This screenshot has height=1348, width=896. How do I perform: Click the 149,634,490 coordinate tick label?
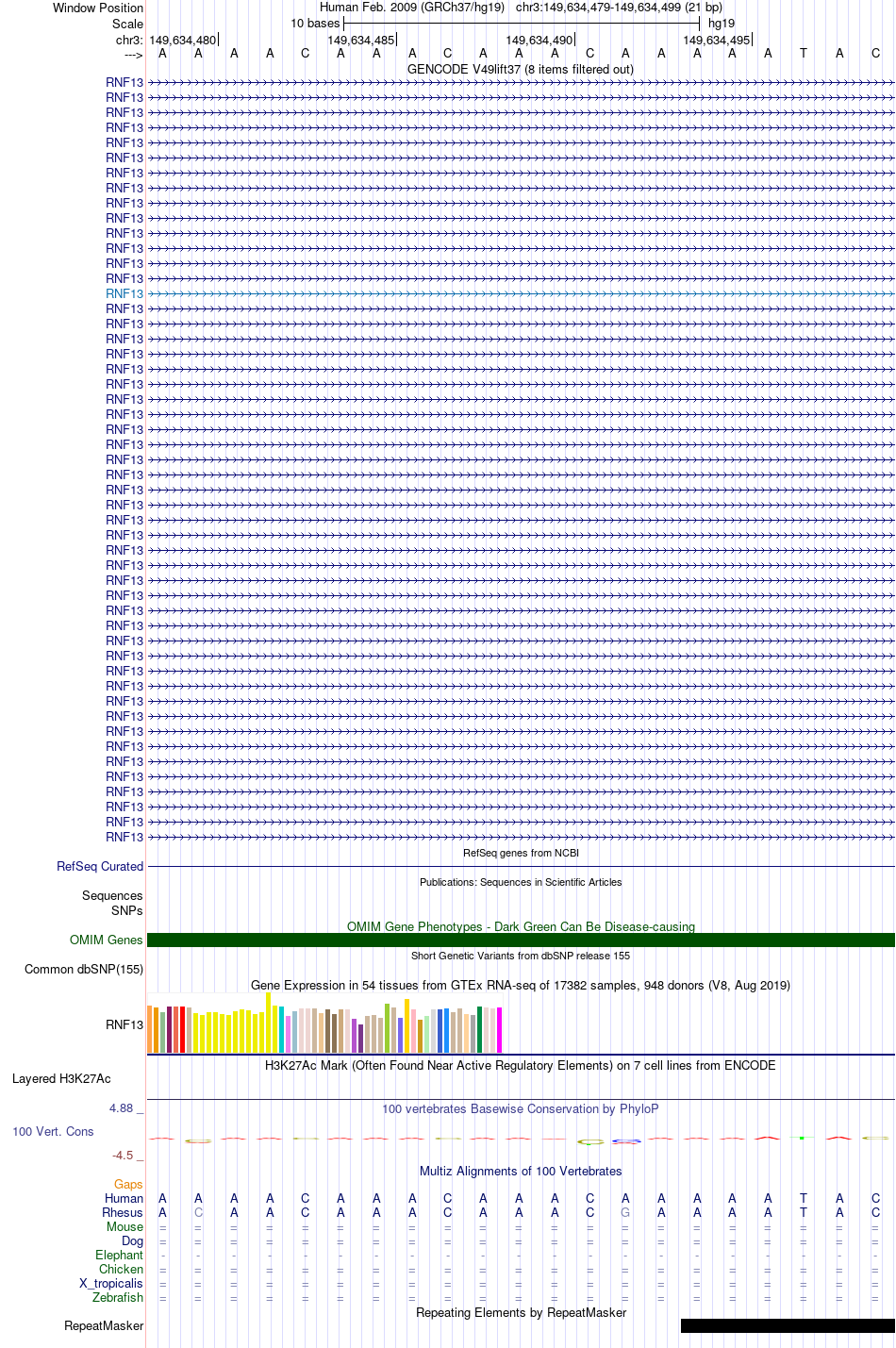tap(539, 41)
